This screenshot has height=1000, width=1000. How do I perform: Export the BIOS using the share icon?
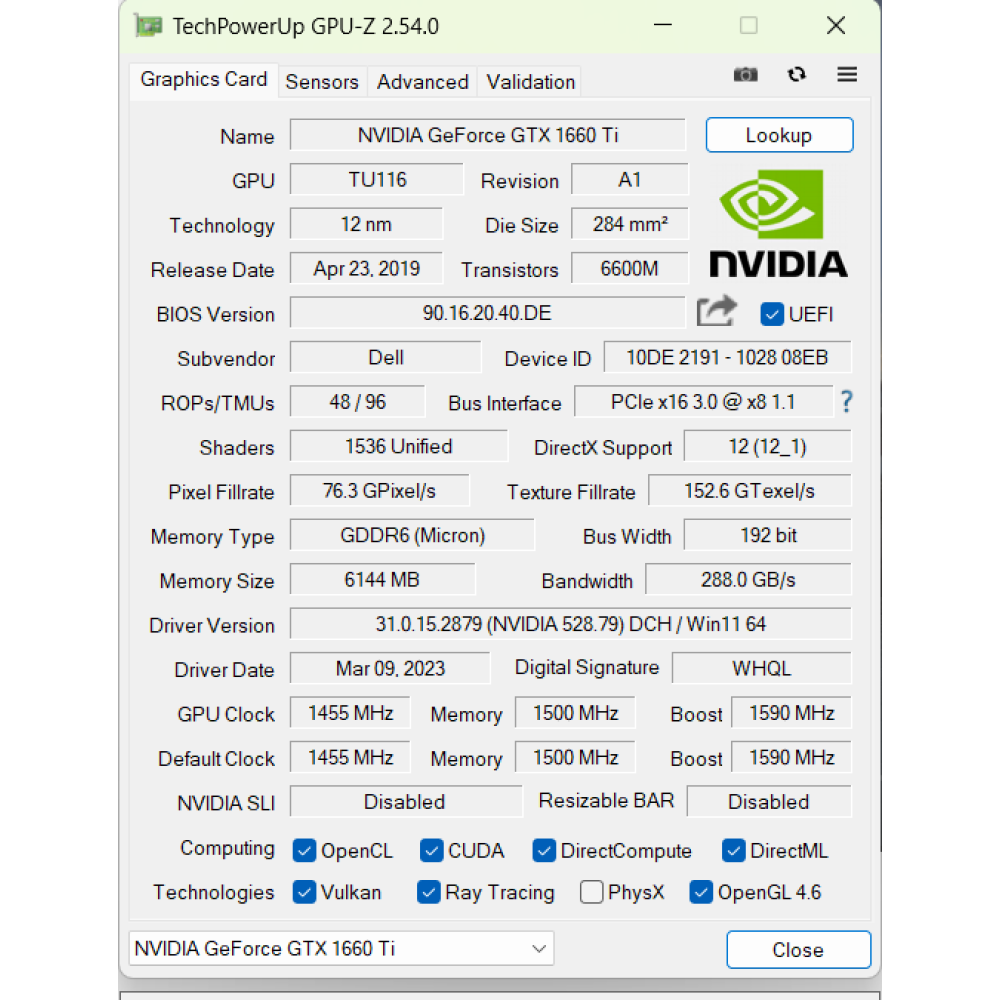[716, 311]
